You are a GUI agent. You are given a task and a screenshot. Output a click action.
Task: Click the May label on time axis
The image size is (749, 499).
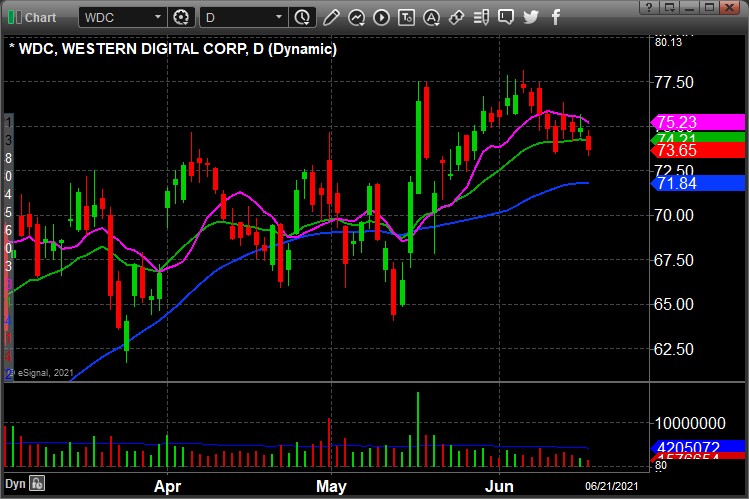click(x=331, y=487)
